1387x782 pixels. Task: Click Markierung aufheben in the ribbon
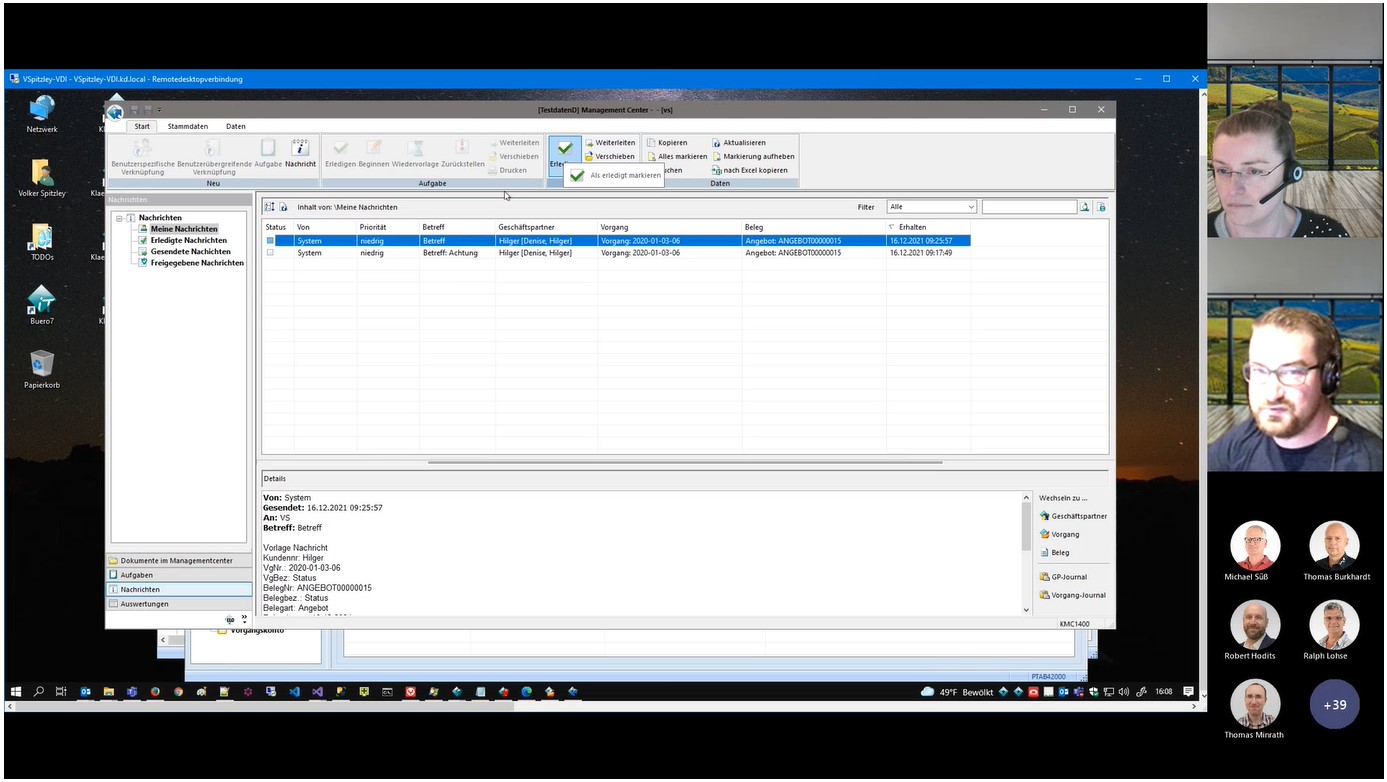click(716, 157)
